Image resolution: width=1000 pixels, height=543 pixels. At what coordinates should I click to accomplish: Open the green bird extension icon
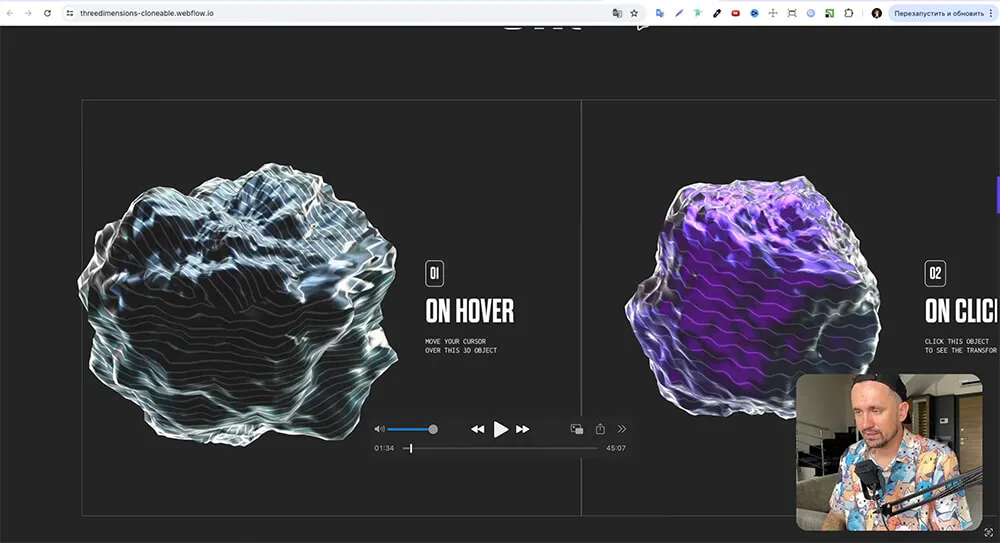click(x=698, y=13)
